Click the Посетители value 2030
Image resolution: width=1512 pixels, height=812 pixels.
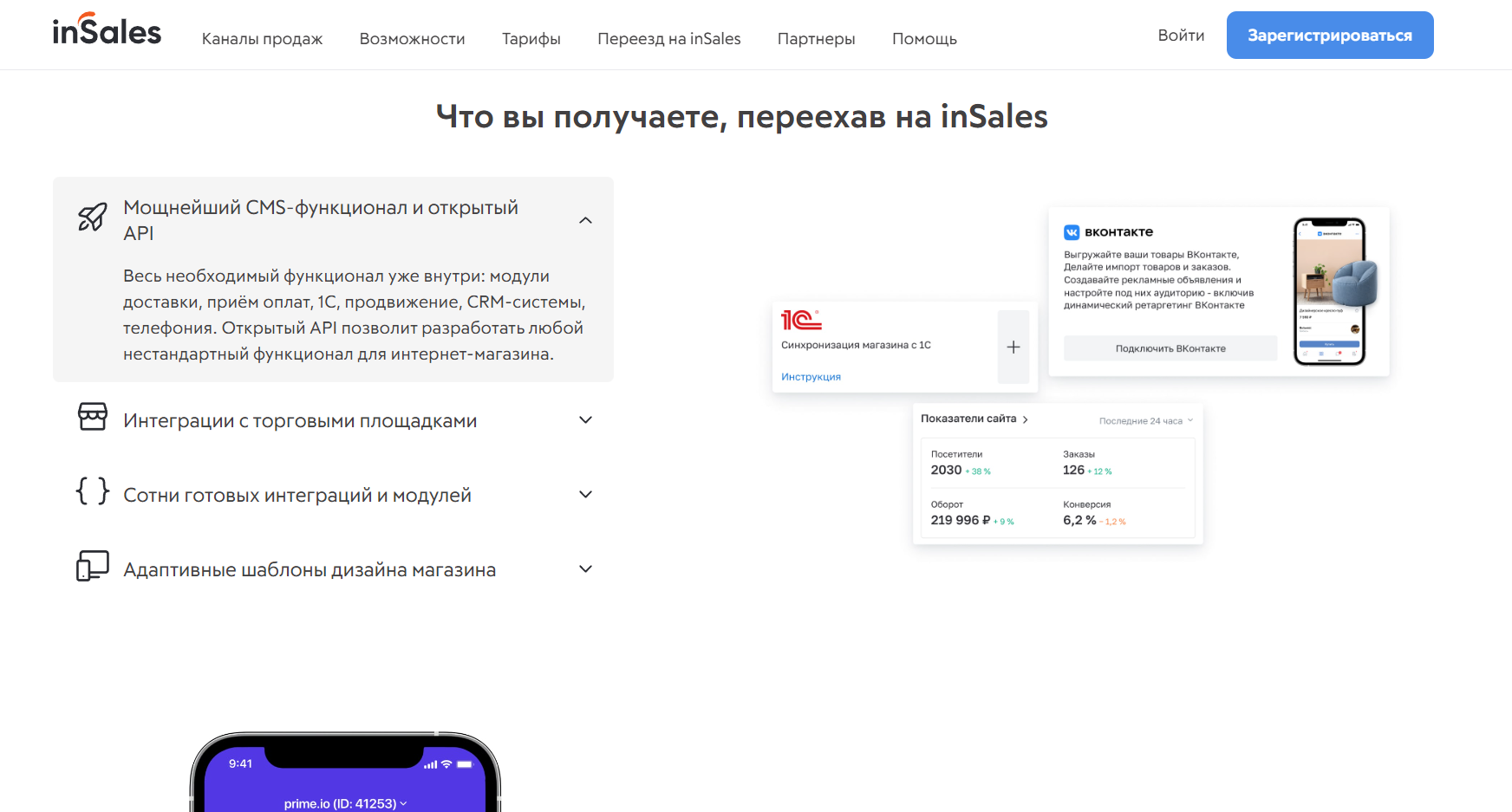click(x=946, y=470)
